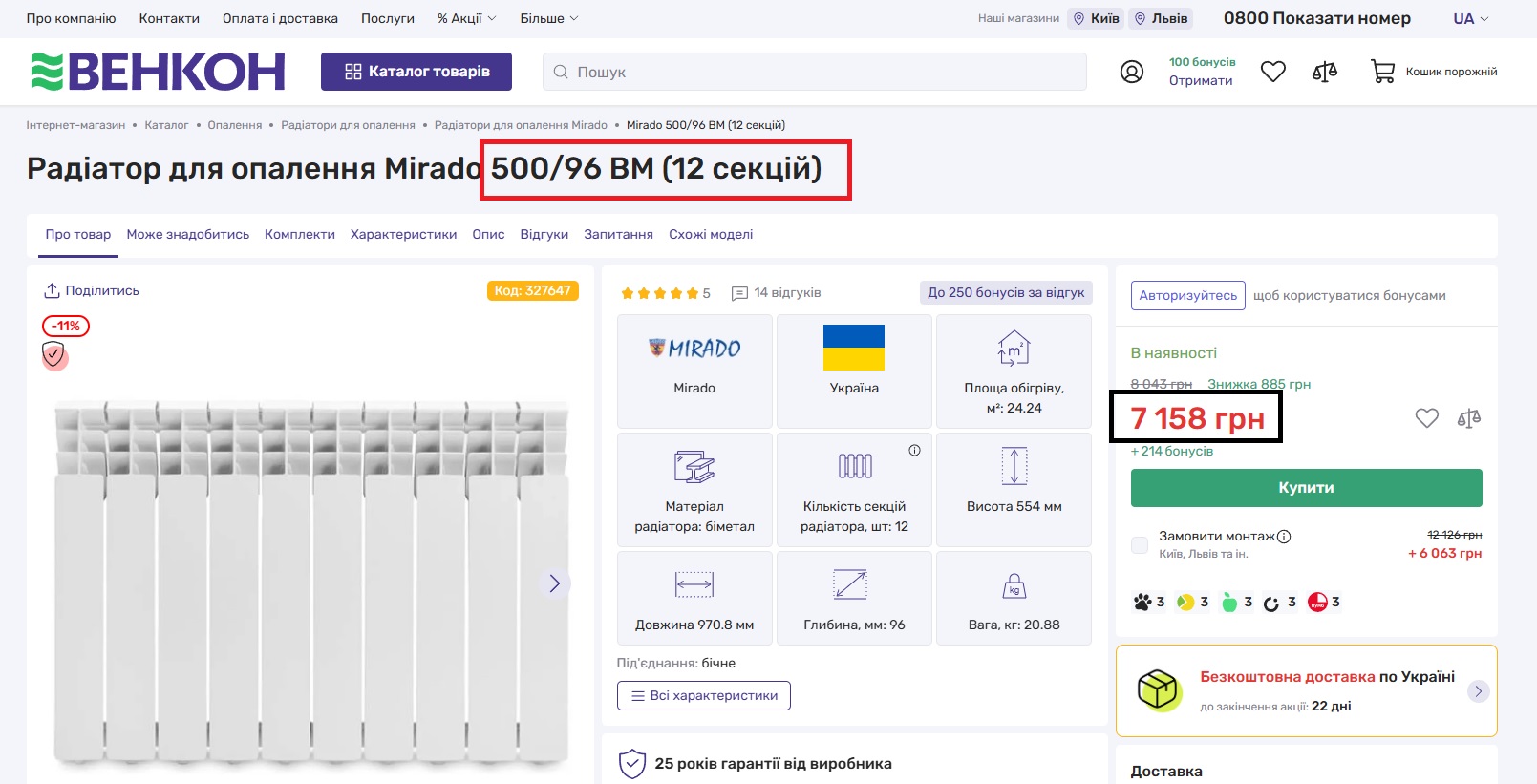
Task: Click До 250 бонусів за відгук
Action: coord(1006,293)
